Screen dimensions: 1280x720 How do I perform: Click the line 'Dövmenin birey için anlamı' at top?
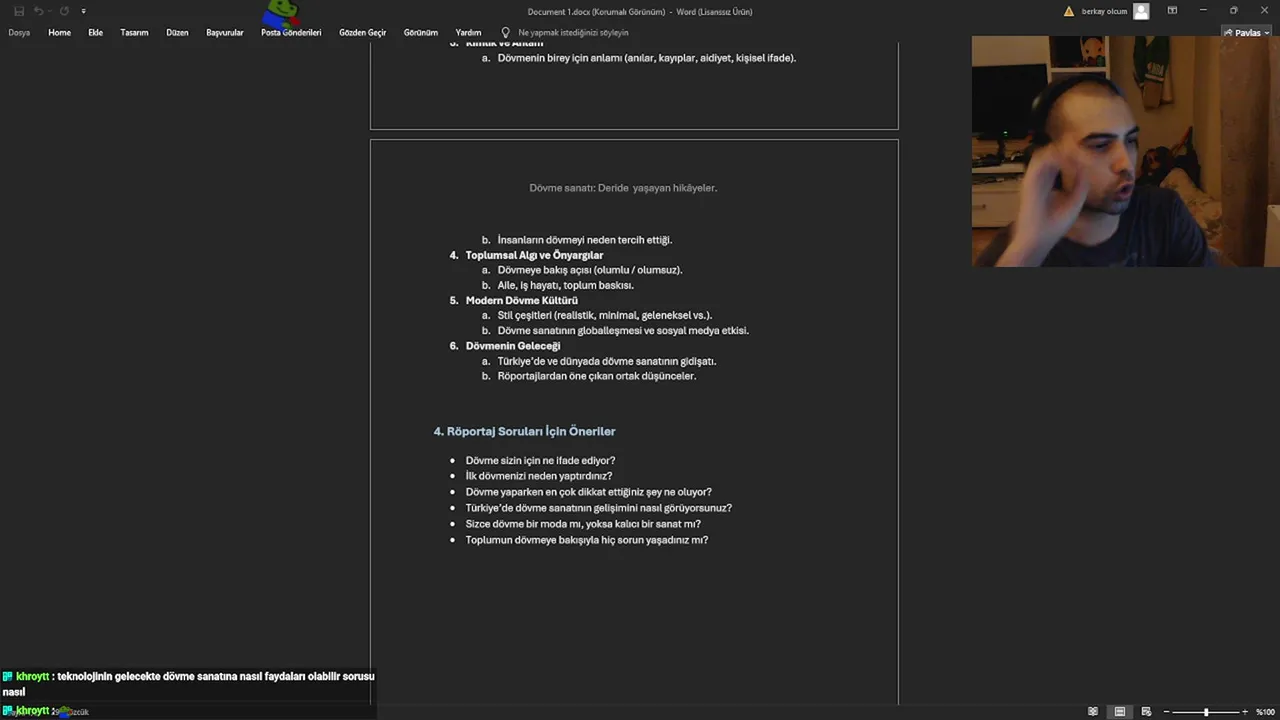click(x=646, y=58)
